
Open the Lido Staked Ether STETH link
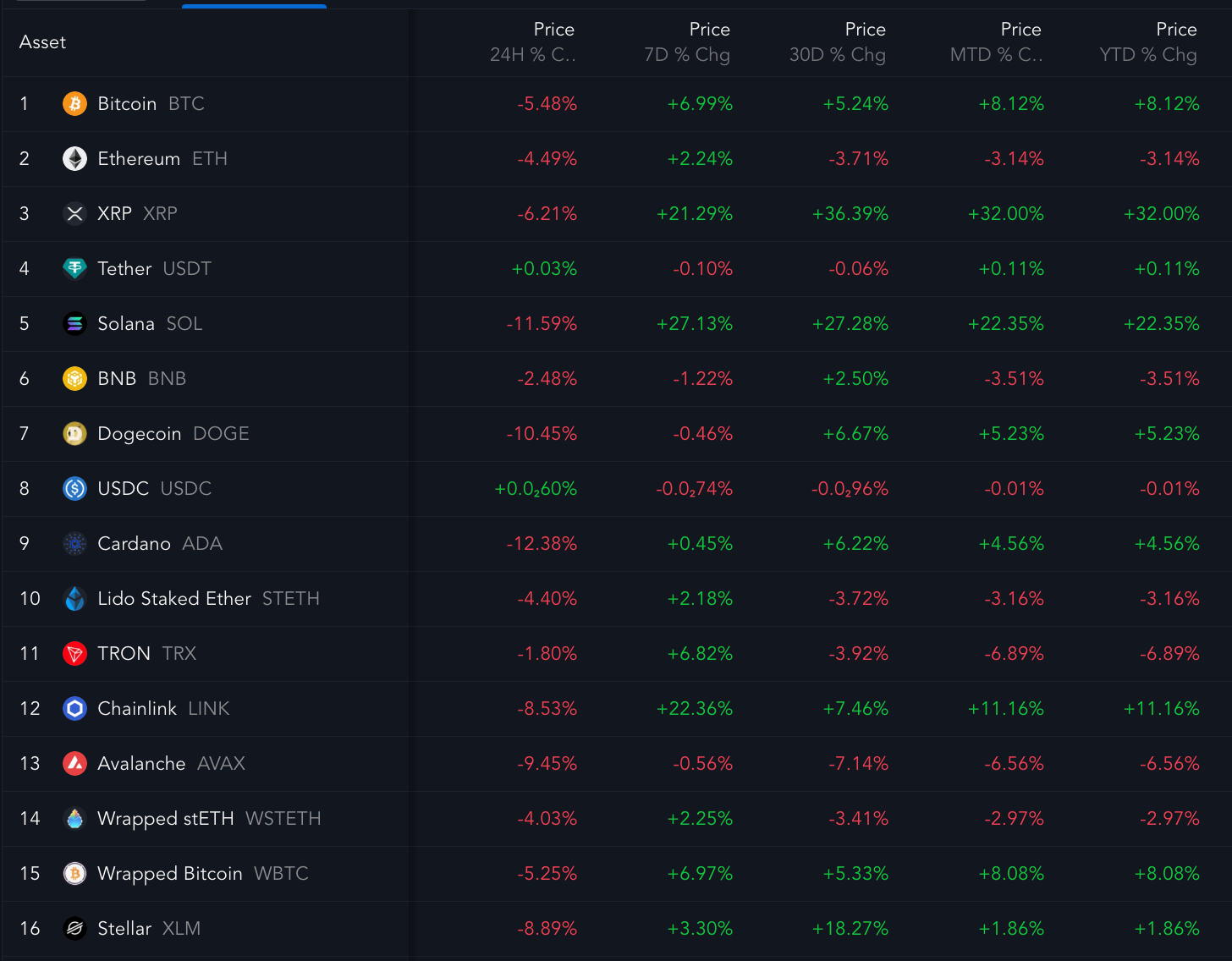pyautogui.click(x=209, y=599)
